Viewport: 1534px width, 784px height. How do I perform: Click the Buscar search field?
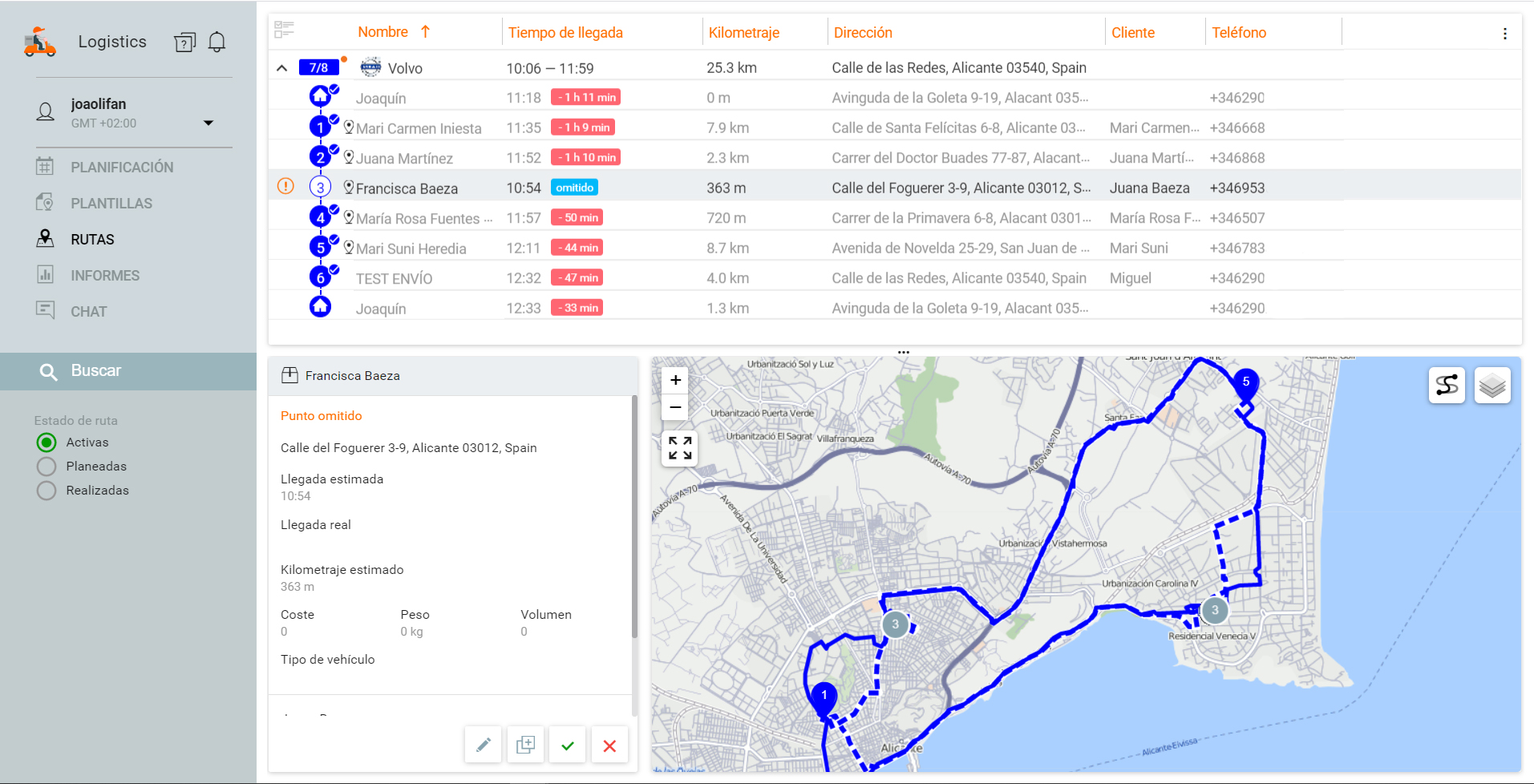[128, 371]
